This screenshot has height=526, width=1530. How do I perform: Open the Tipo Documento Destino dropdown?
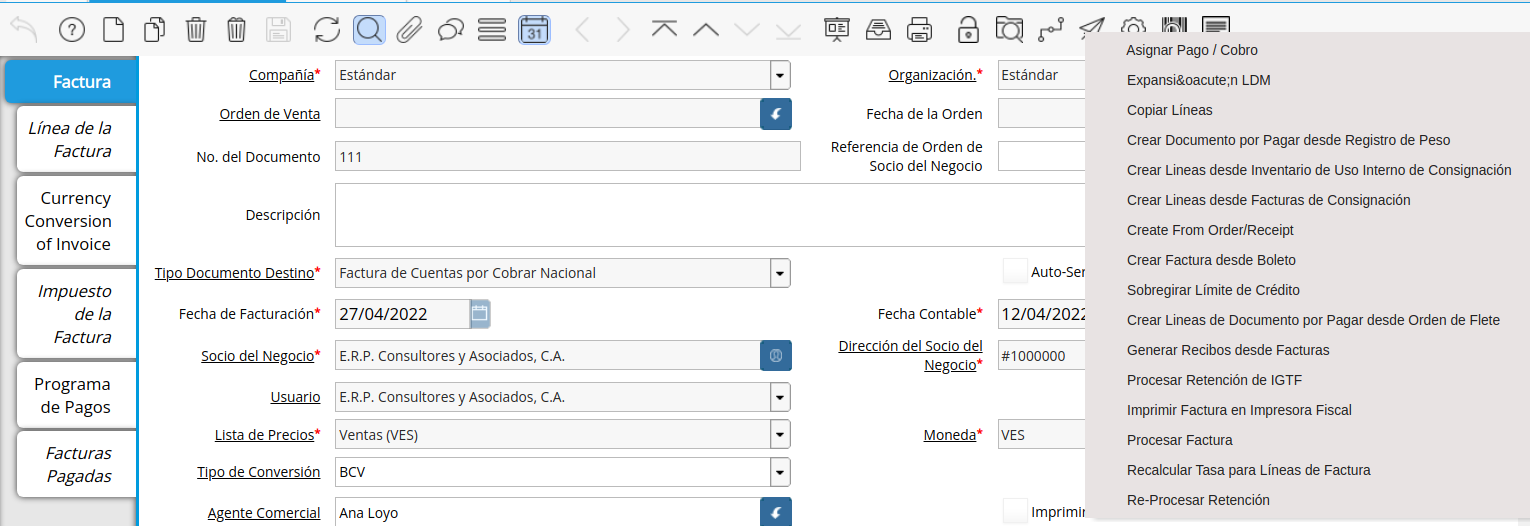(779, 273)
